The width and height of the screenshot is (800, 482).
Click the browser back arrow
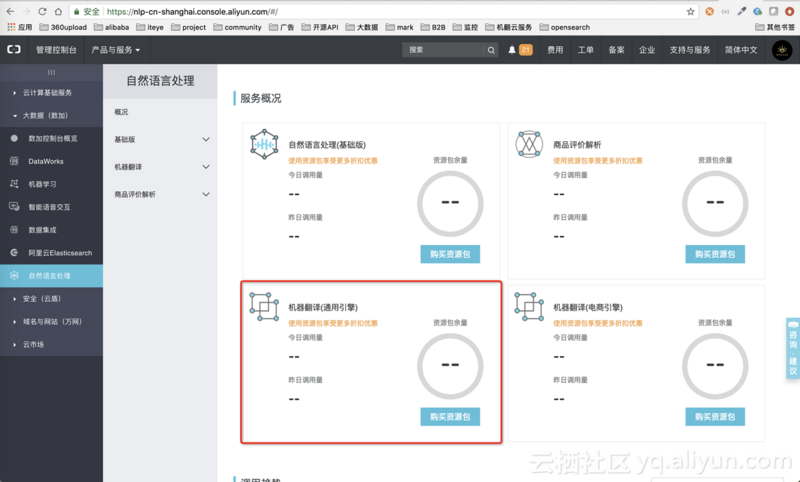(10, 11)
